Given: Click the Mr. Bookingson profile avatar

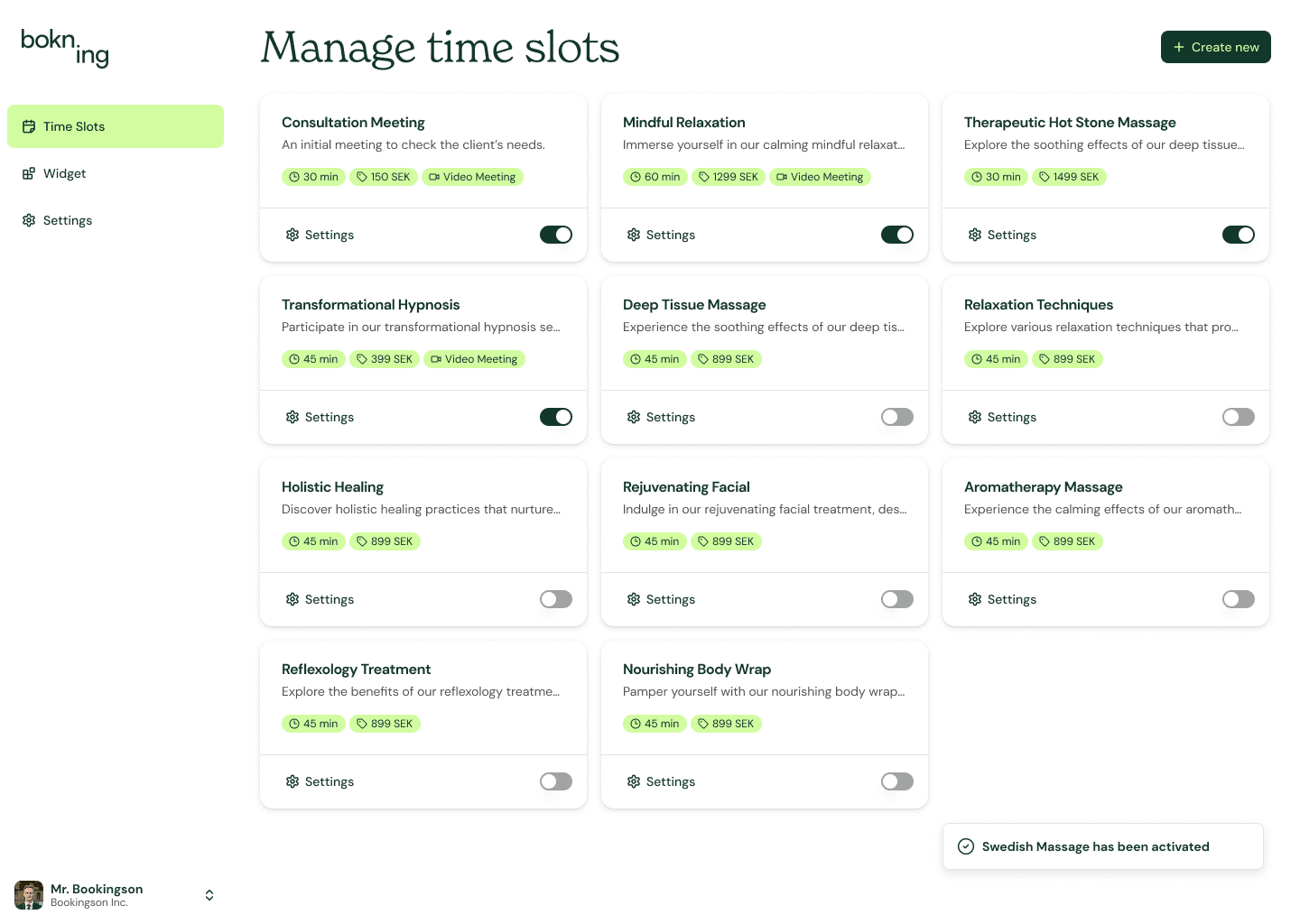Looking at the screenshot, I should coord(29,895).
